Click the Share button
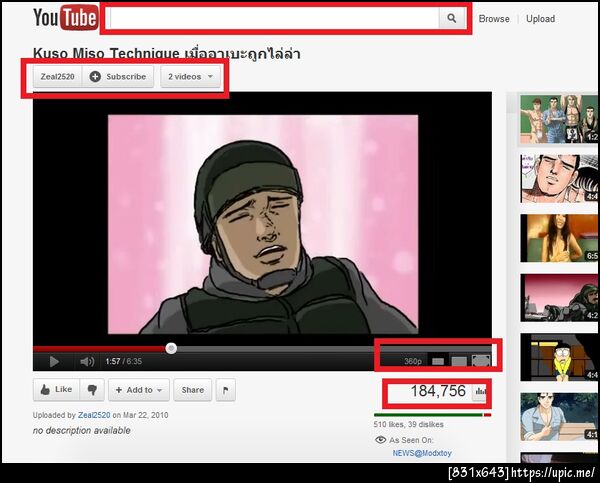The image size is (600, 483). tap(192, 390)
